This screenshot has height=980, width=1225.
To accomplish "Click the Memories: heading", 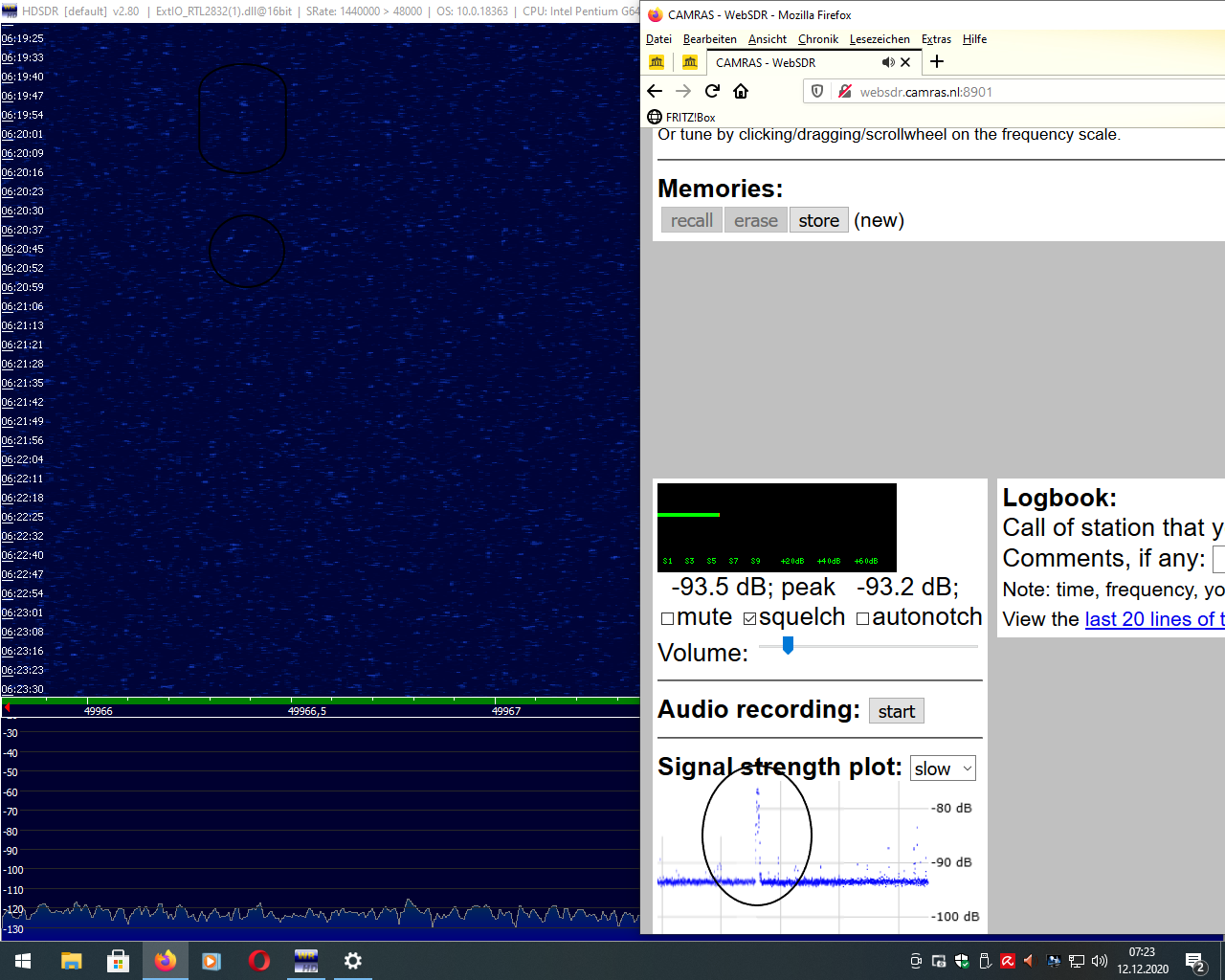I will tap(721, 189).
